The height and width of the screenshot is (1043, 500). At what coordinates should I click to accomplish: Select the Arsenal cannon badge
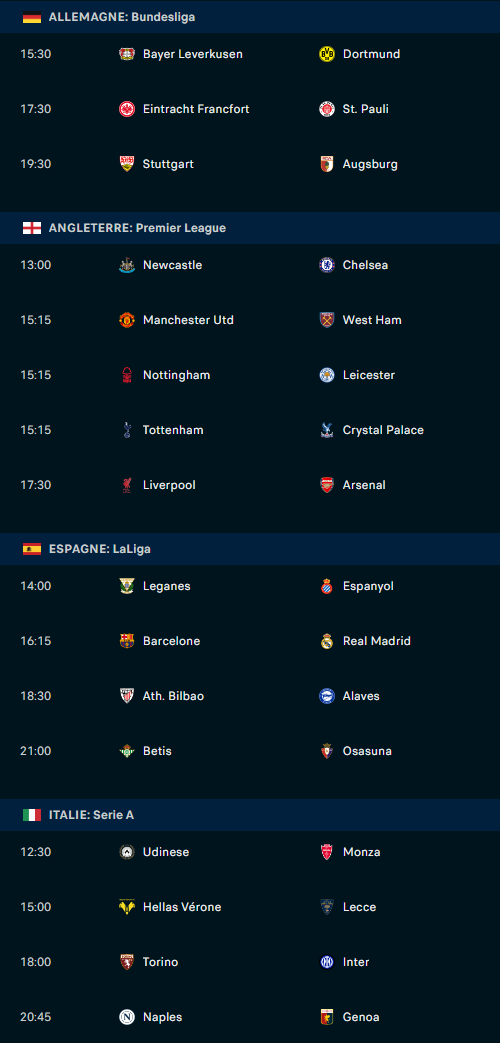(326, 485)
